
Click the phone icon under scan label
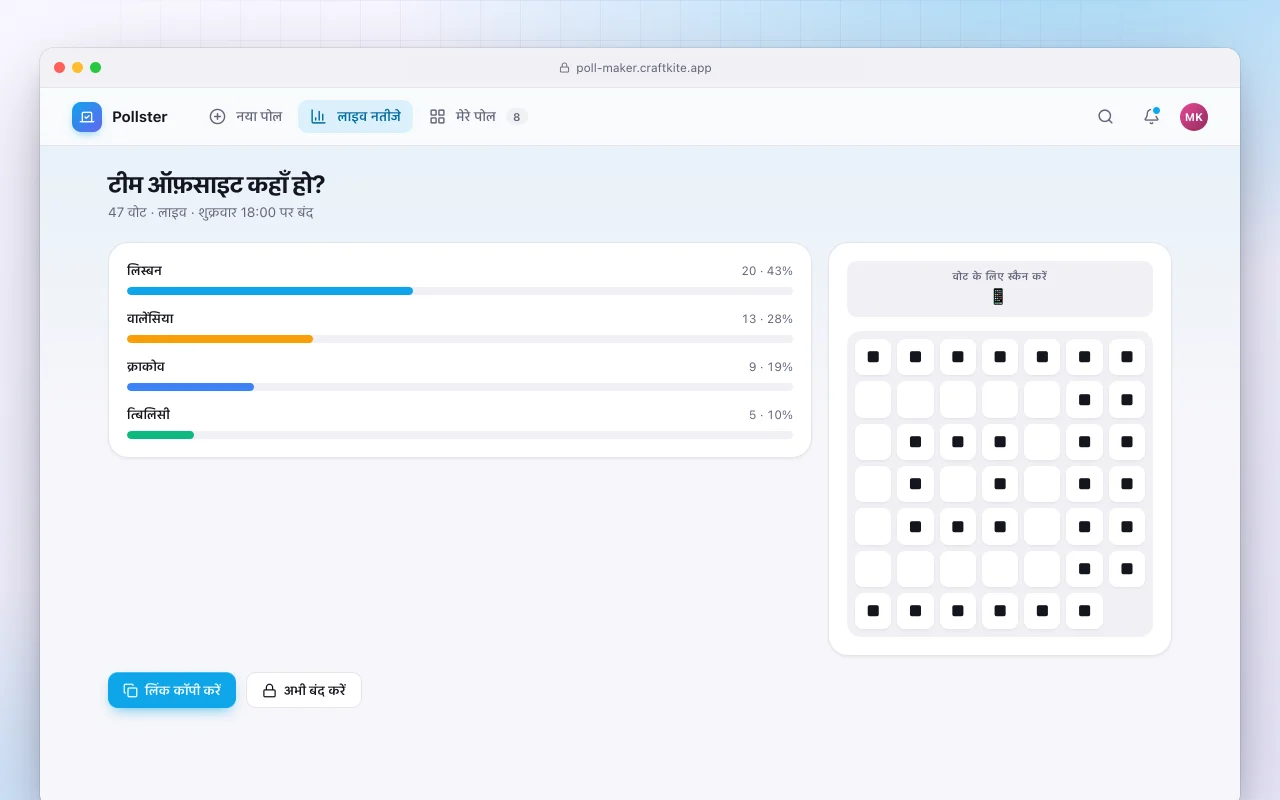(998, 297)
